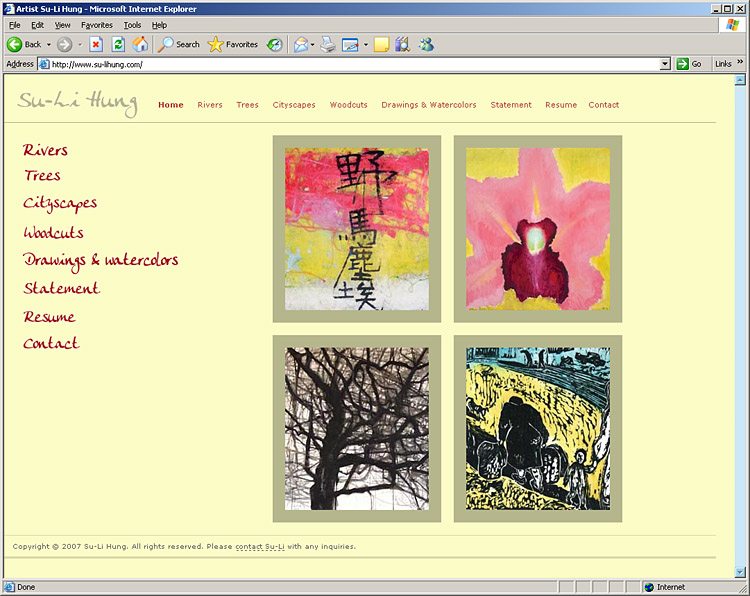
Task: Open the Tools menu
Action: pyautogui.click(x=132, y=25)
